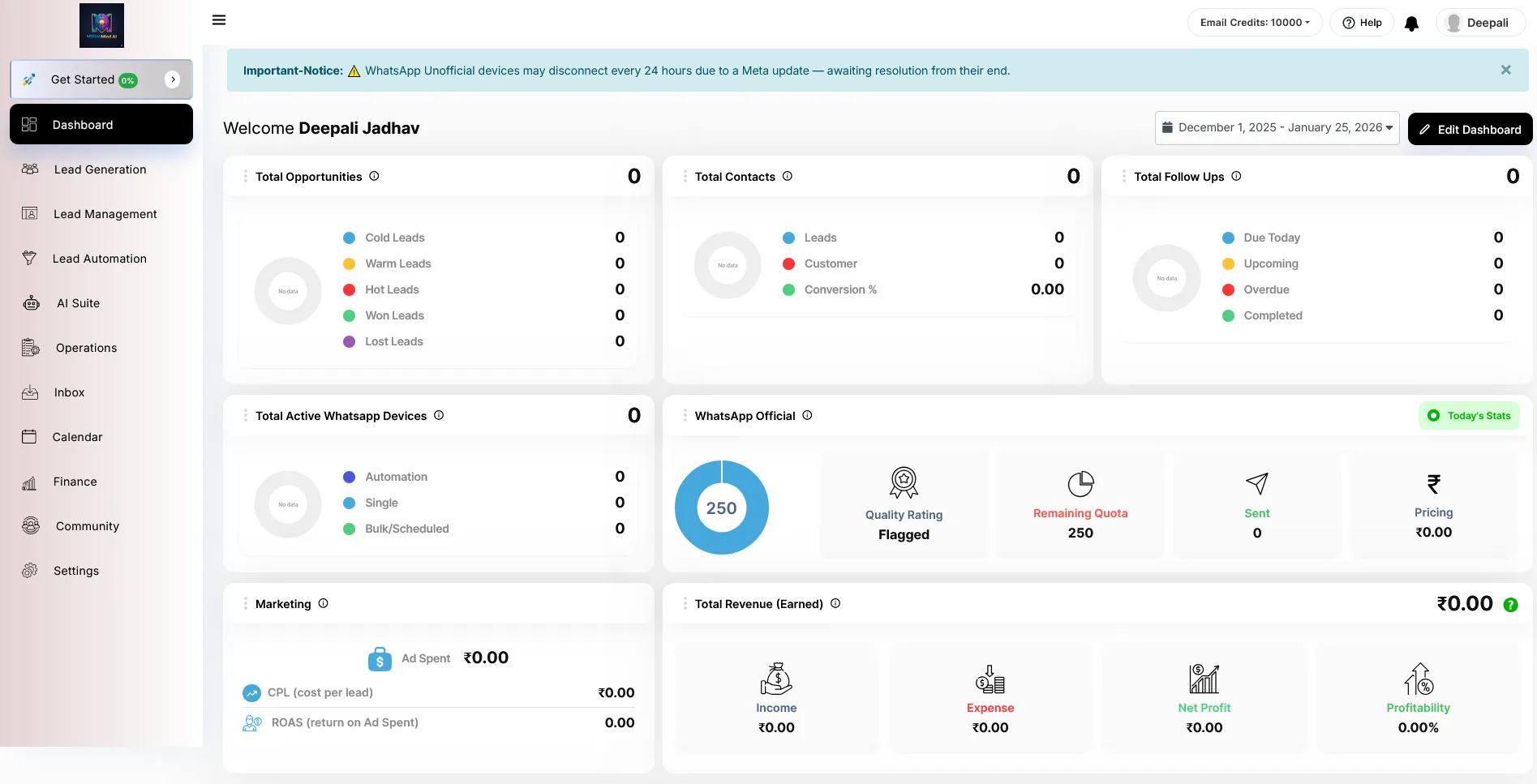Click drag handle on Total Contacts card
The width and height of the screenshot is (1537, 784).
tap(685, 176)
